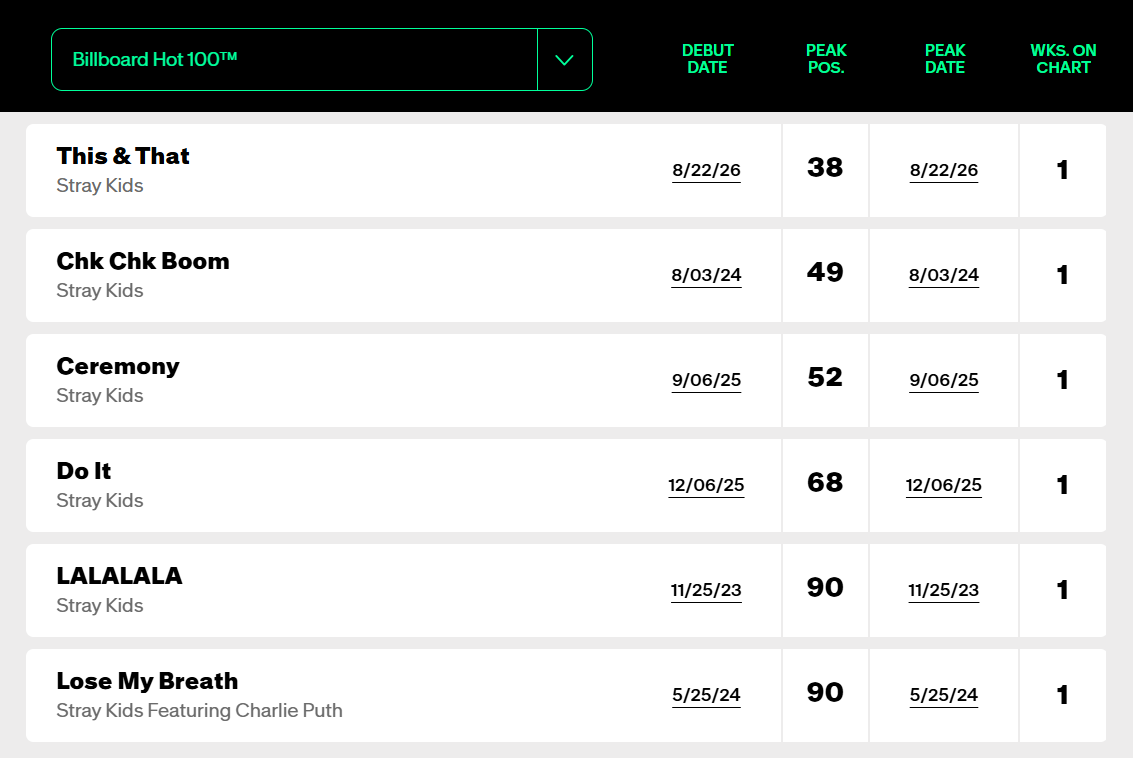Image resolution: width=1133 pixels, height=758 pixels.
Task: Open Do It debut date 12/06/25
Action: pos(706,486)
